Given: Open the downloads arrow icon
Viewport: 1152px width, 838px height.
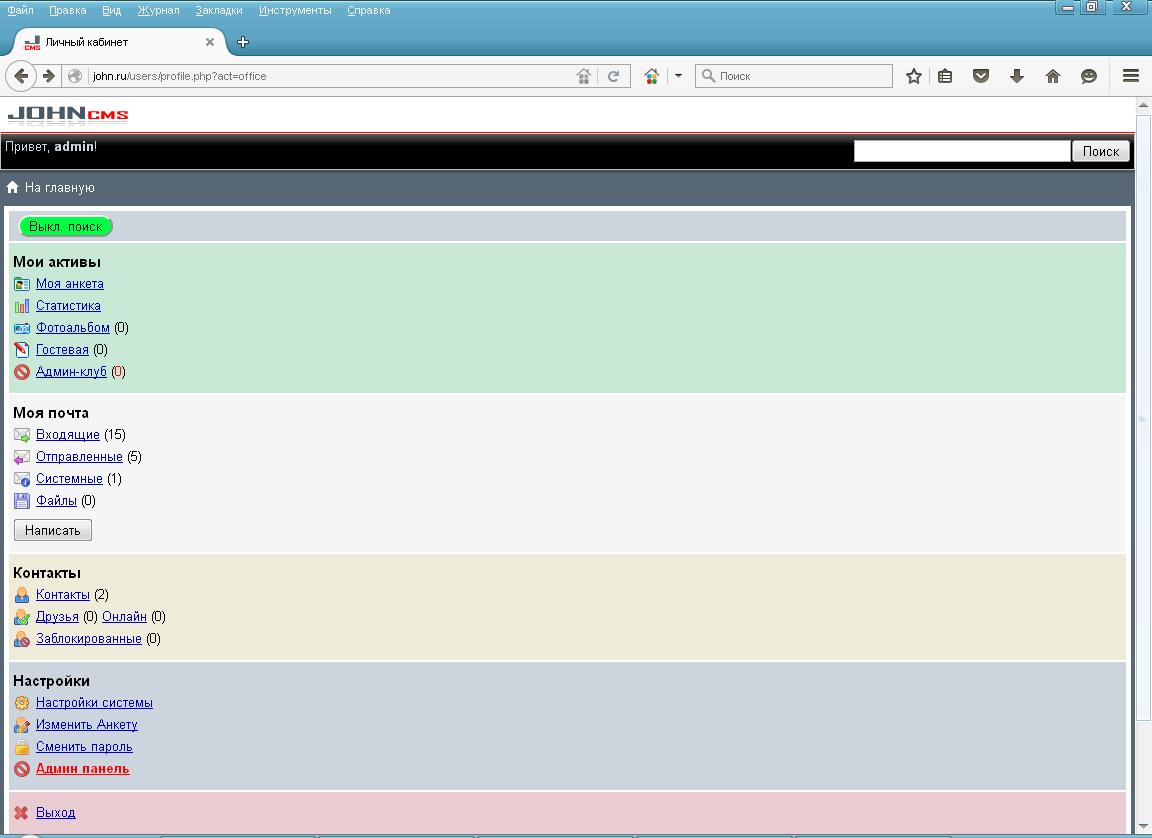Looking at the screenshot, I should coord(1017,76).
